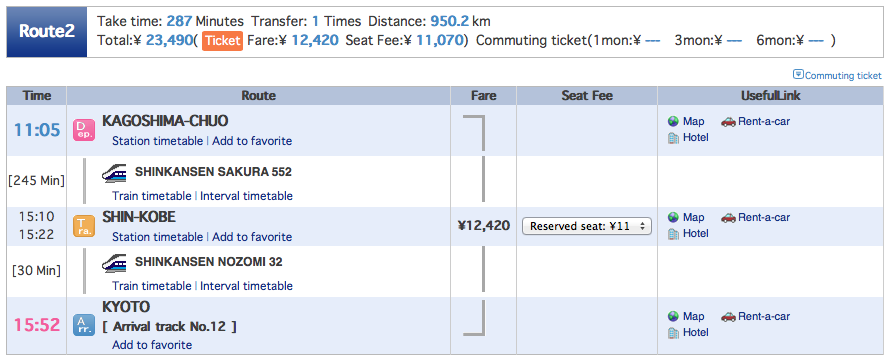Open Train timetable for Sakura 552

pos(152,196)
